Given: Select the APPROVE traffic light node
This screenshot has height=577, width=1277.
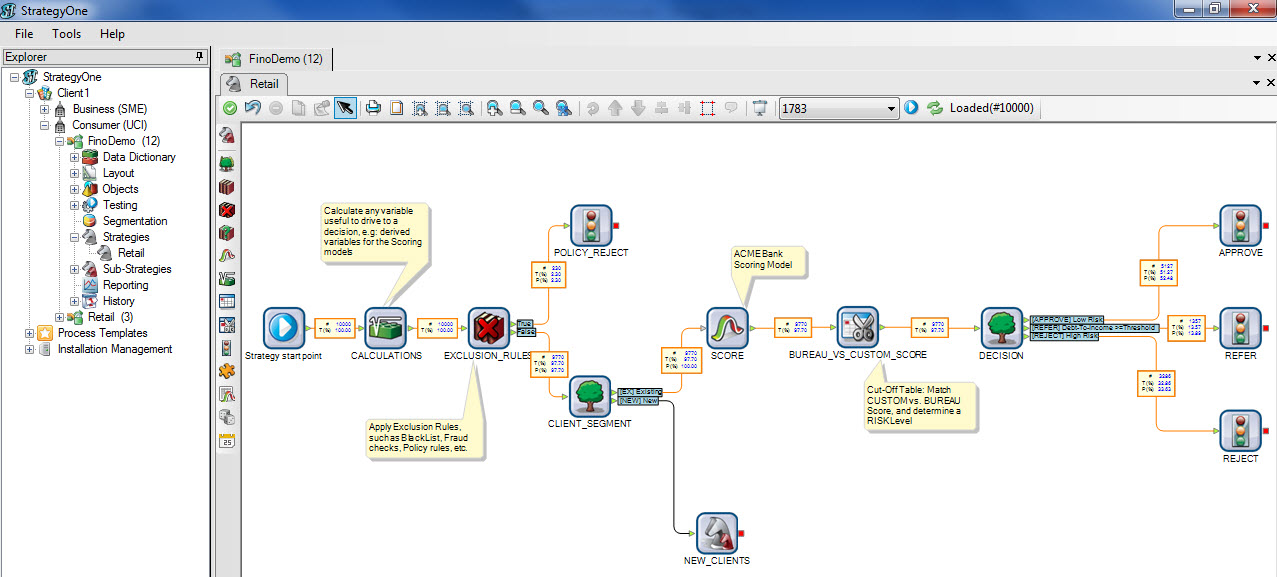Looking at the screenshot, I should [x=1240, y=225].
